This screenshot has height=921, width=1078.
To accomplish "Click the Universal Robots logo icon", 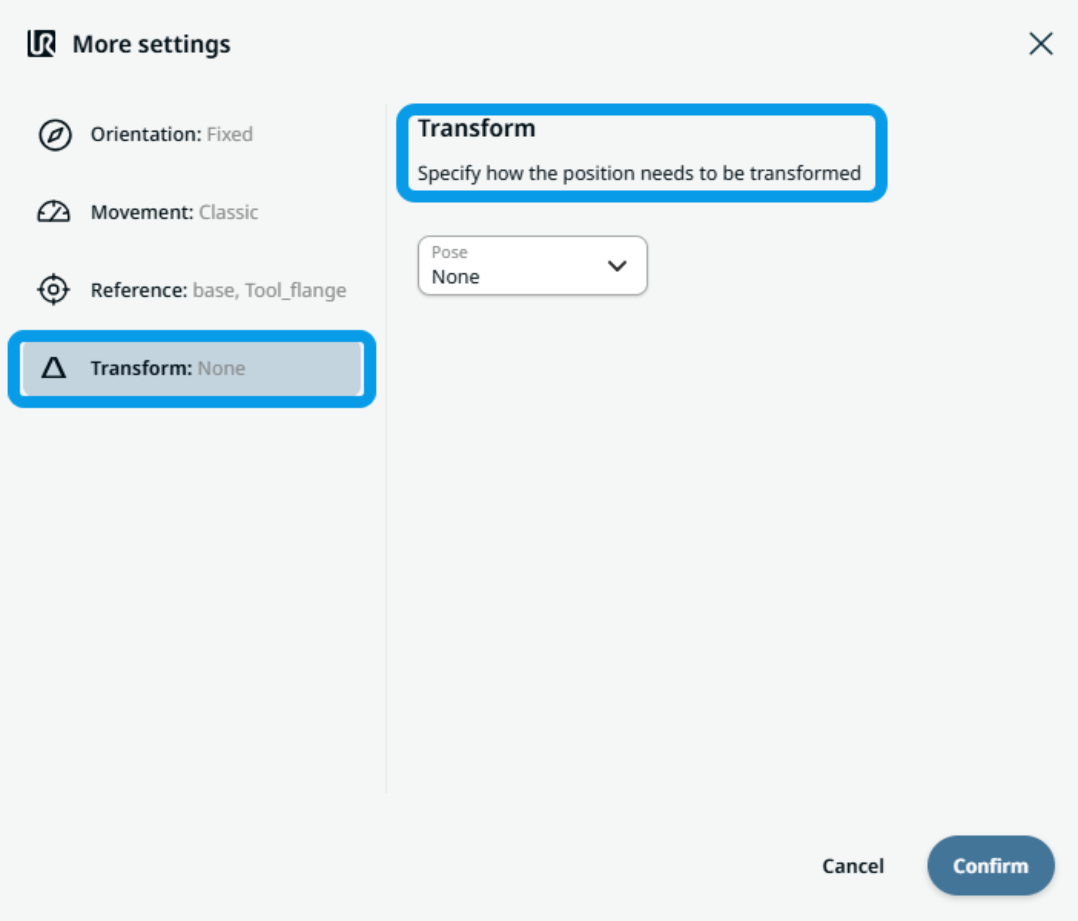I will [41, 44].
